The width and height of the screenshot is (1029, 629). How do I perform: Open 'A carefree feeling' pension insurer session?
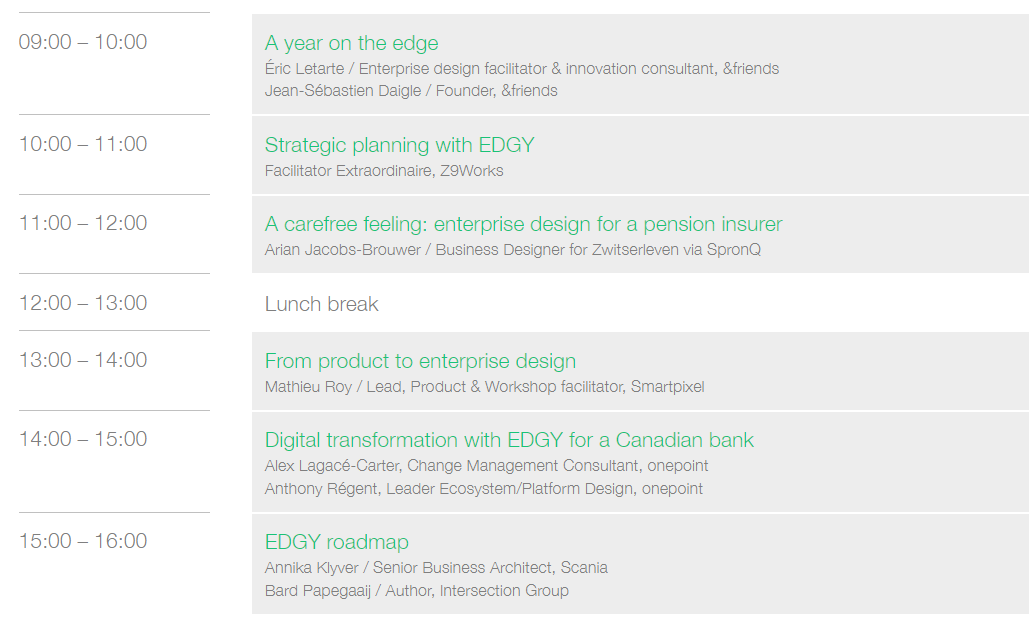tap(523, 224)
